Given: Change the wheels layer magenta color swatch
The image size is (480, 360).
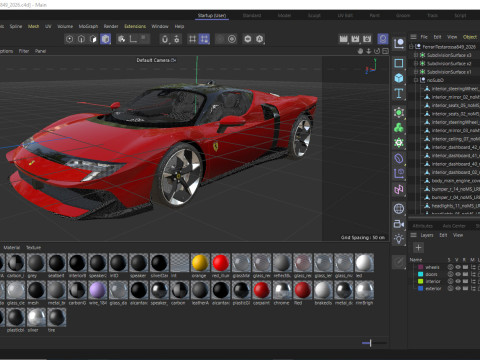Looking at the screenshot, I should point(421,267).
